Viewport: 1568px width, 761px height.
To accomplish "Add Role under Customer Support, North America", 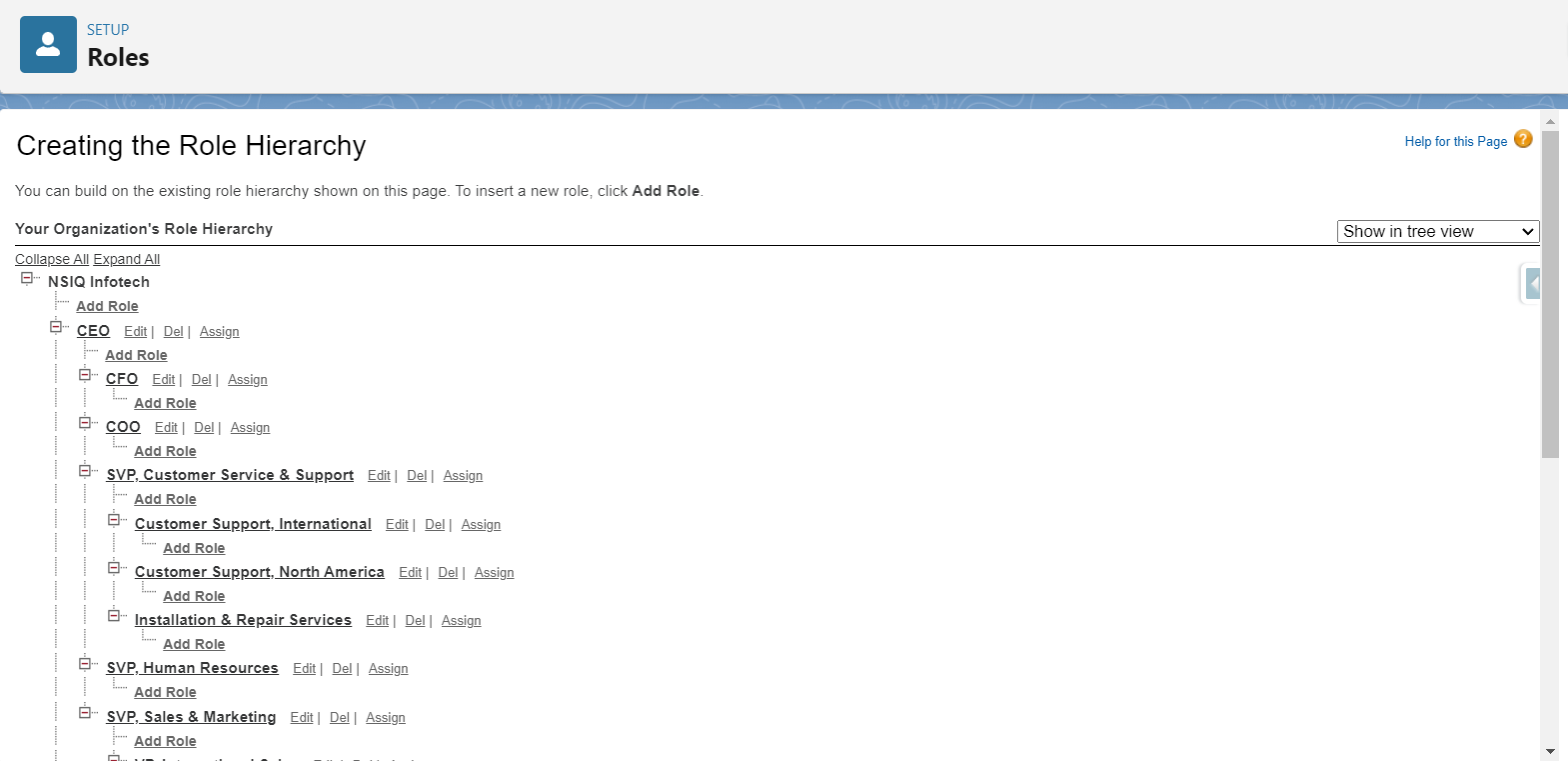I will (x=194, y=596).
